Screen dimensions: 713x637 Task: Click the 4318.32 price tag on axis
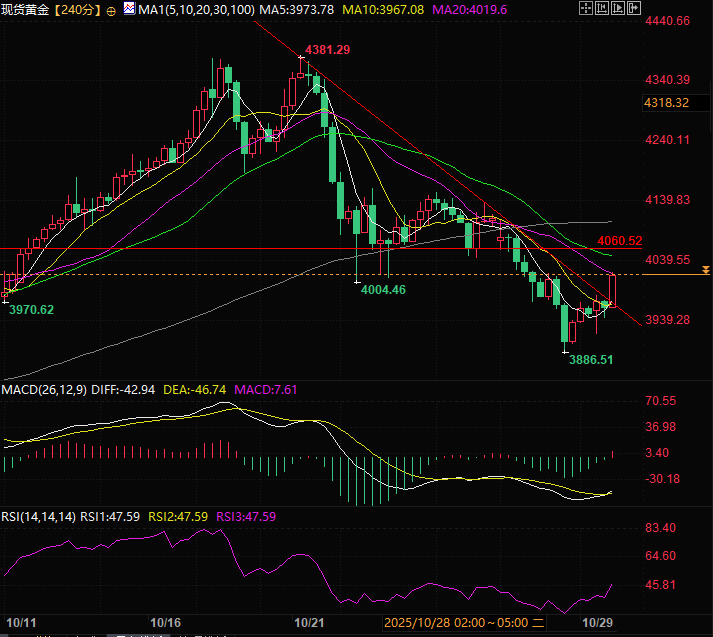[667, 102]
